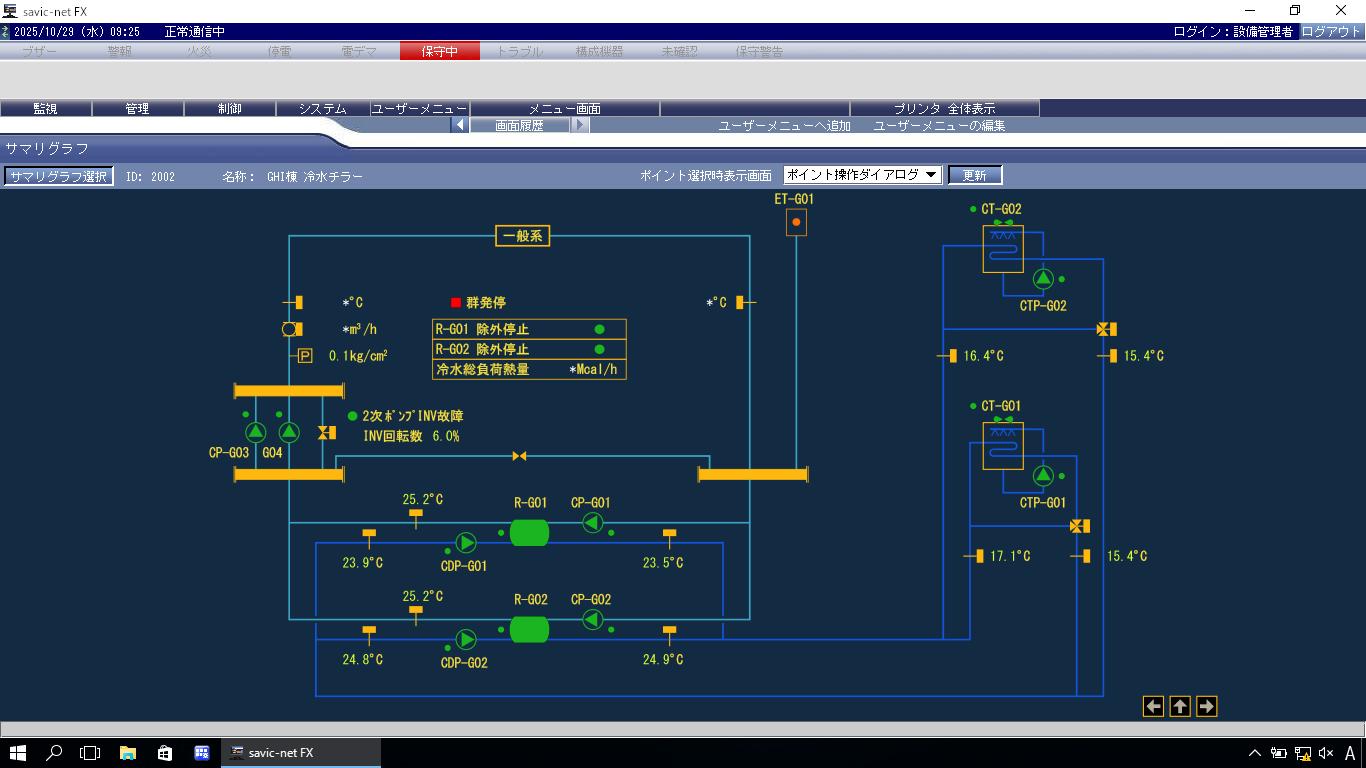This screenshot has width=1366, height=768.
Task: Click the サマリグラフ選択 button
Action: coord(58,176)
